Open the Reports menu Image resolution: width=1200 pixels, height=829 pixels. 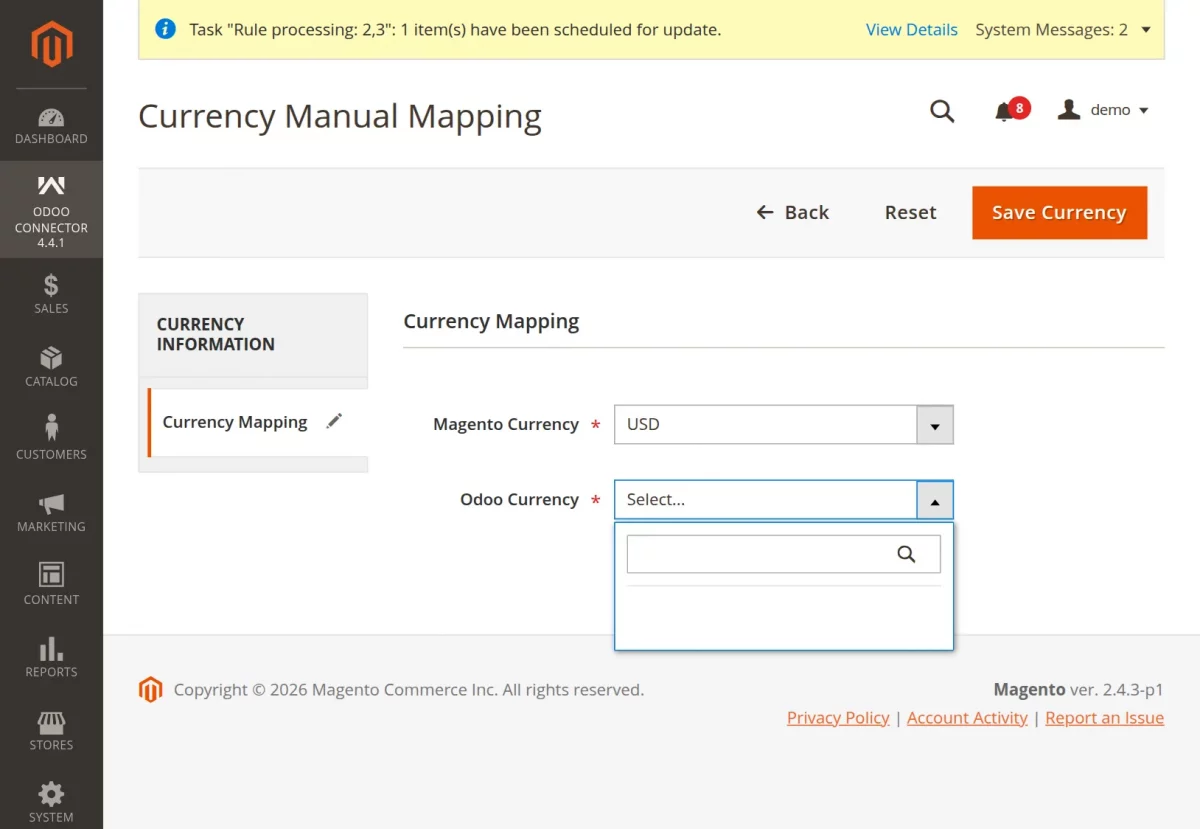[51, 658]
